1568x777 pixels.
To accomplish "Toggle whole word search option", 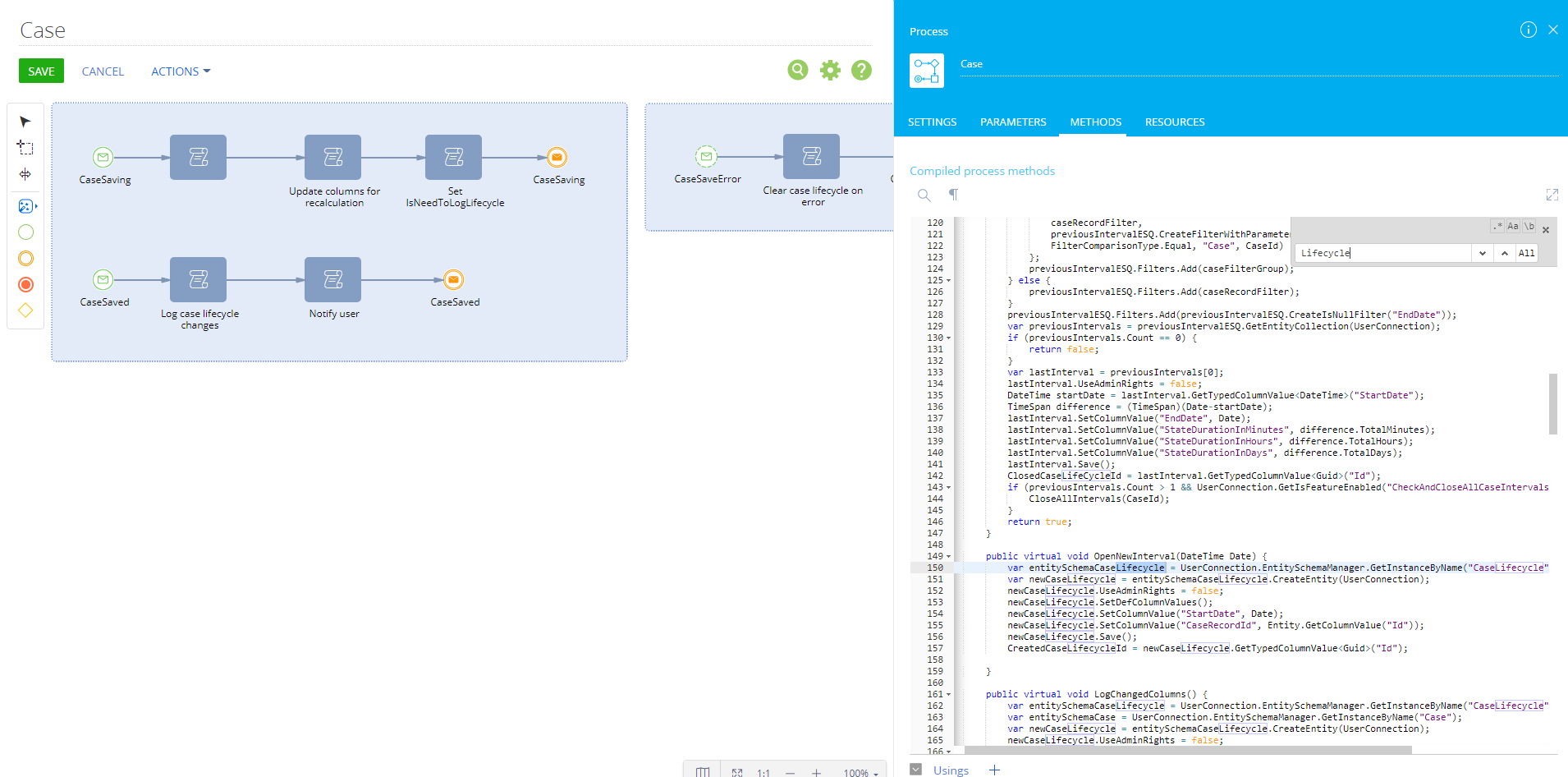I will [x=1529, y=226].
